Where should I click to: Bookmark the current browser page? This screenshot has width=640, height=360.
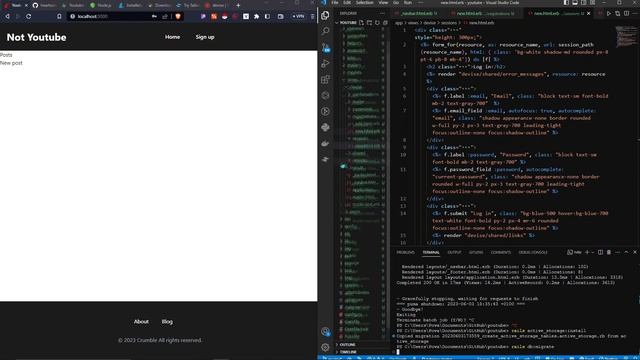[x=59, y=16]
